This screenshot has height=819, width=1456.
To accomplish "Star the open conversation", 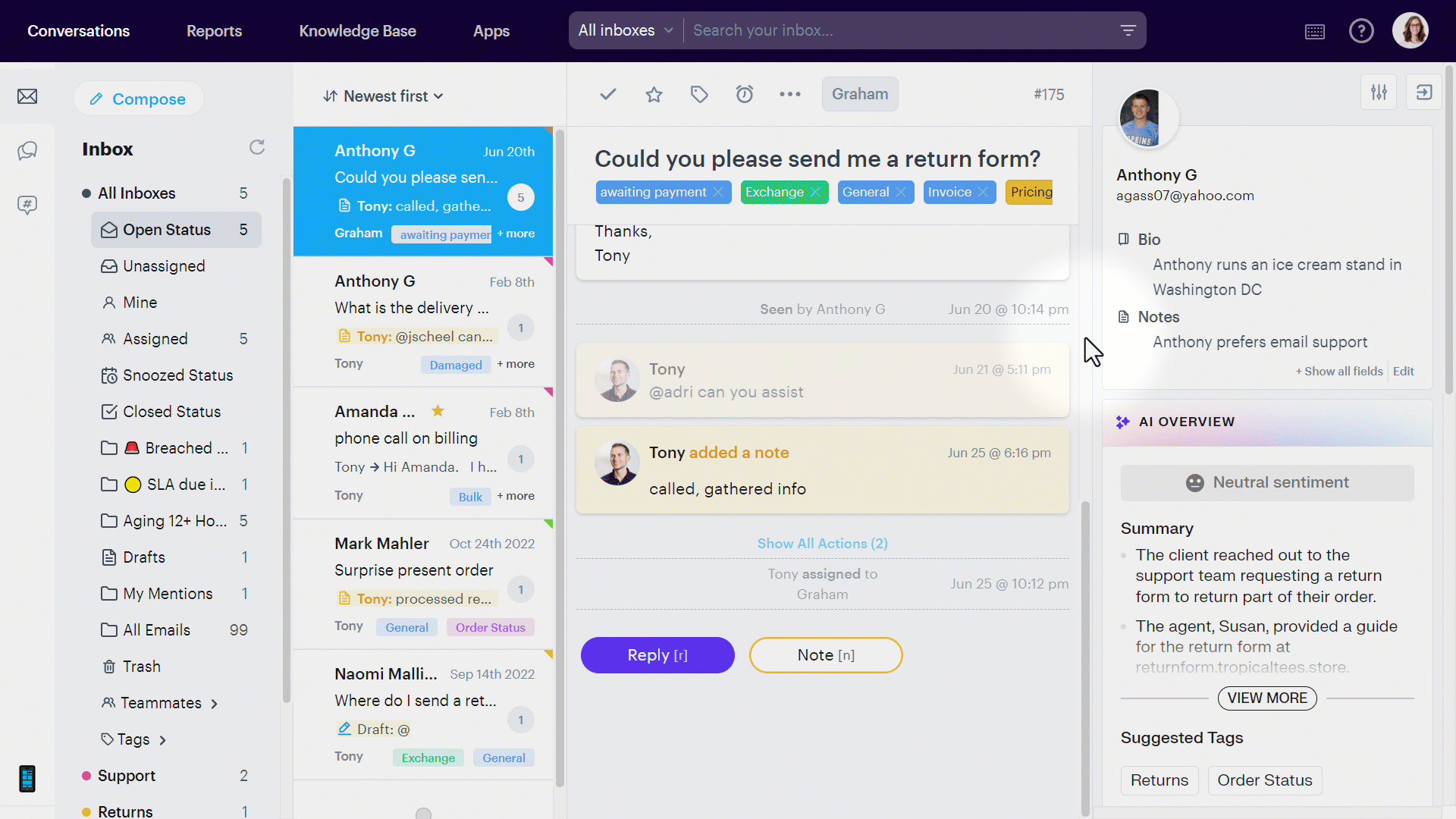I will tap(654, 94).
